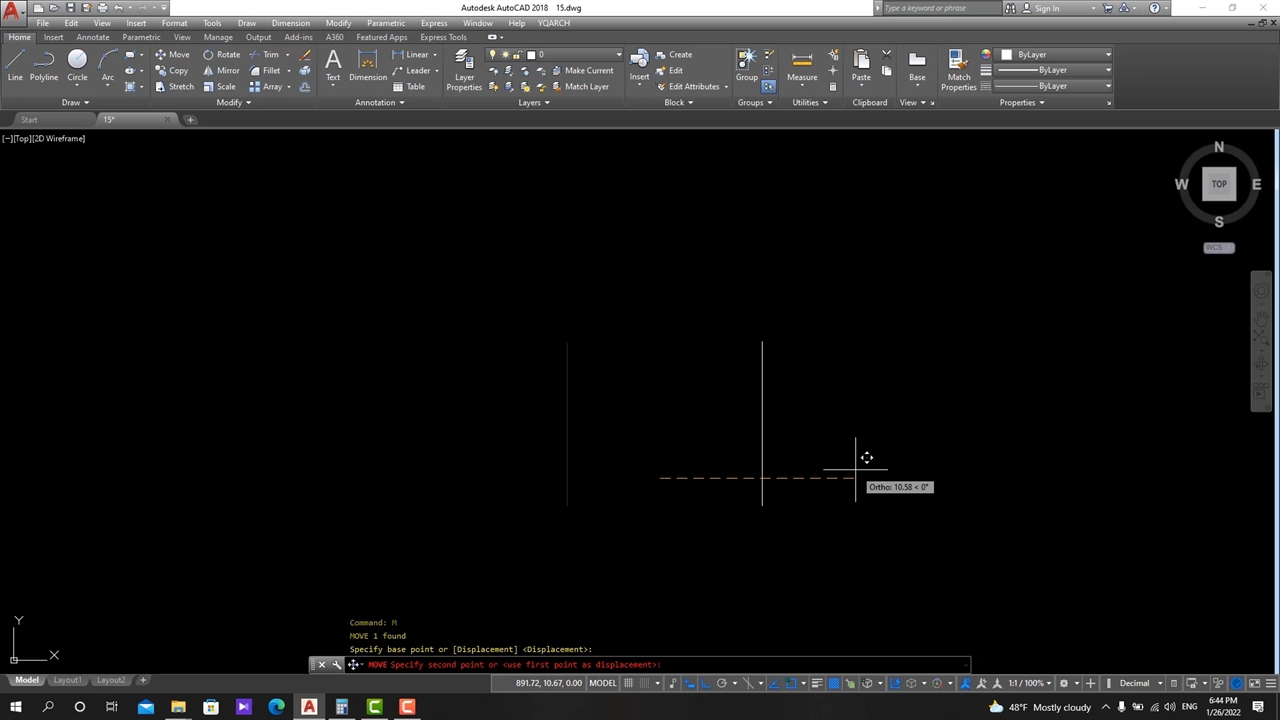Activate the Rotate tool

point(221,55)
